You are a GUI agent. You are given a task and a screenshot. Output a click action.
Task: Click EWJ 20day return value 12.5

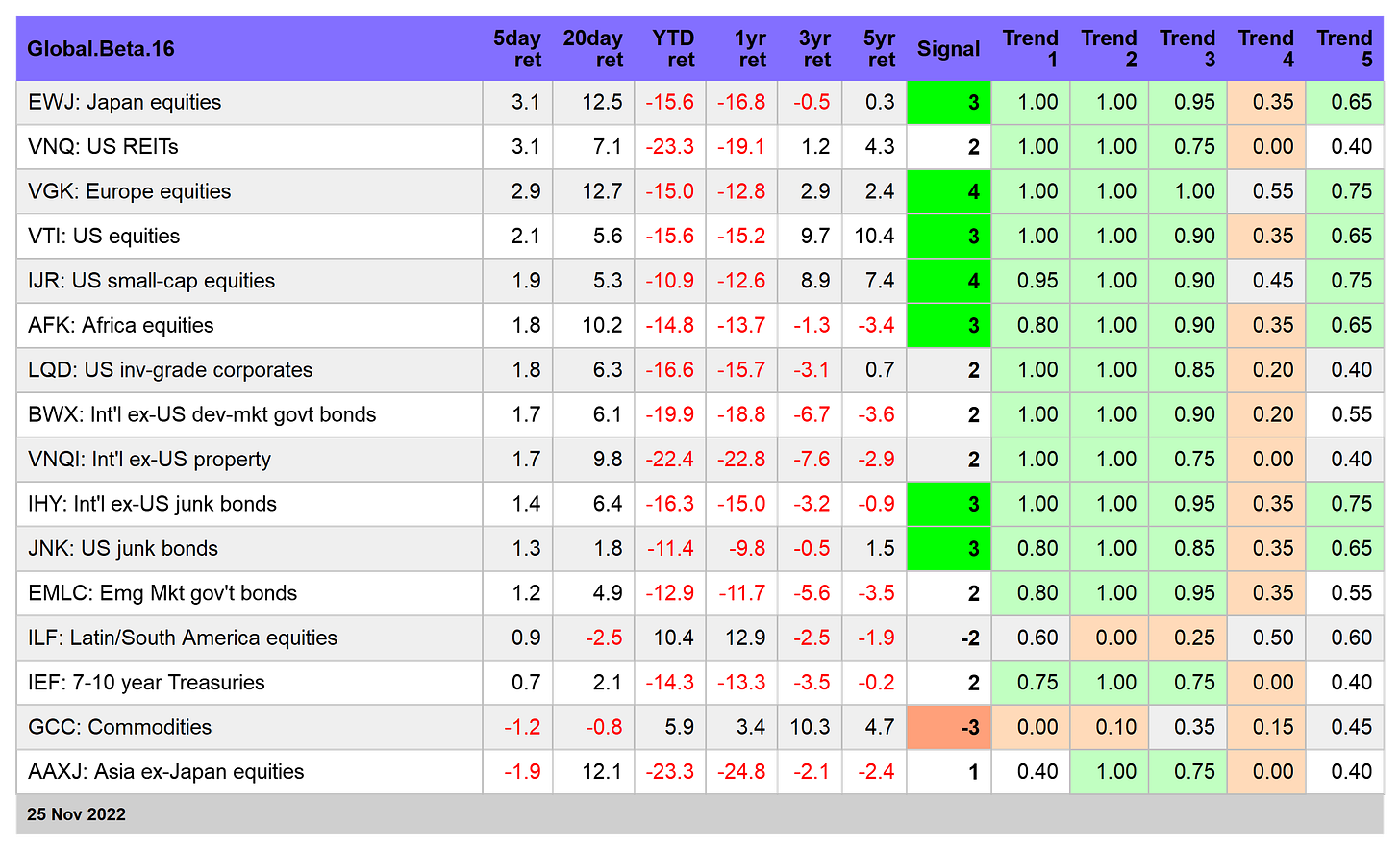coord(602,102)
